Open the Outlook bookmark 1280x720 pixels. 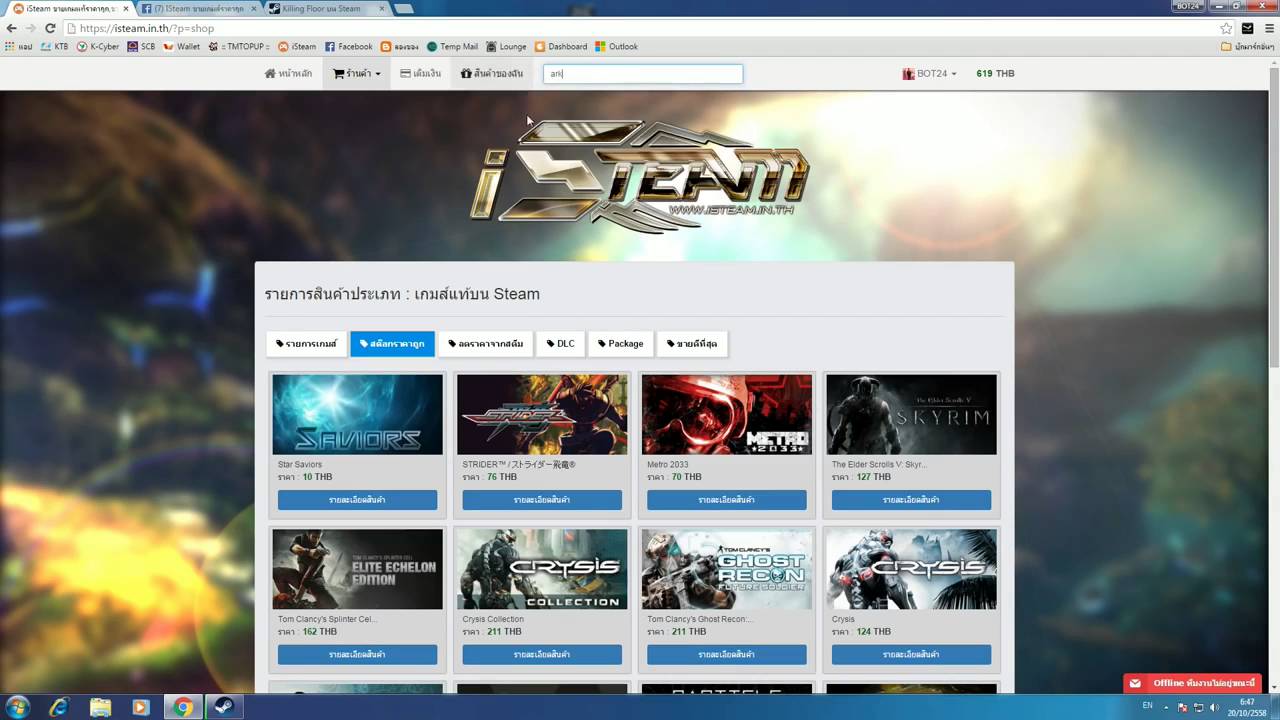616,46
